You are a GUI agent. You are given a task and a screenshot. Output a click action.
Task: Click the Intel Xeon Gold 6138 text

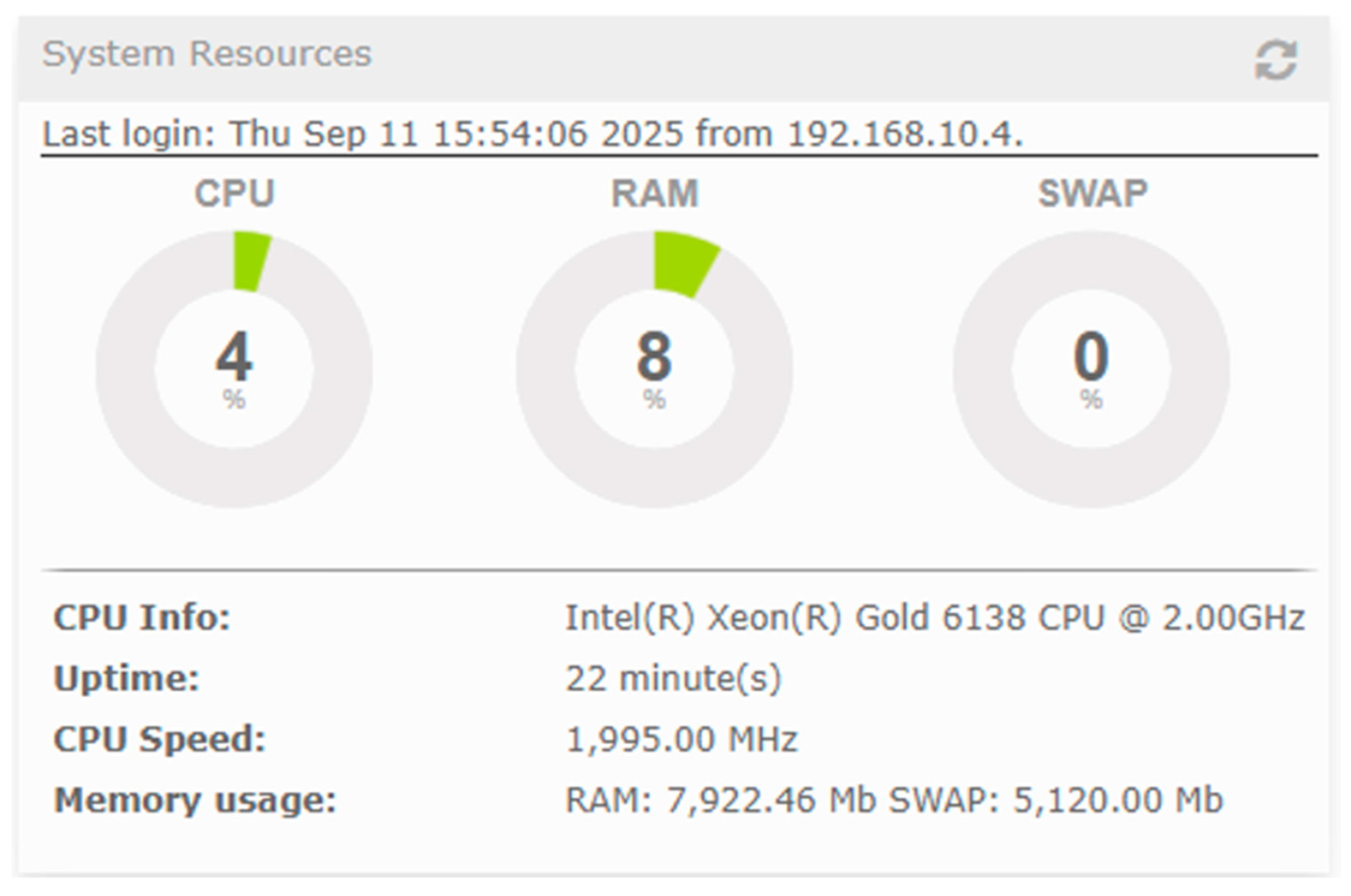(x=935, y=618)
